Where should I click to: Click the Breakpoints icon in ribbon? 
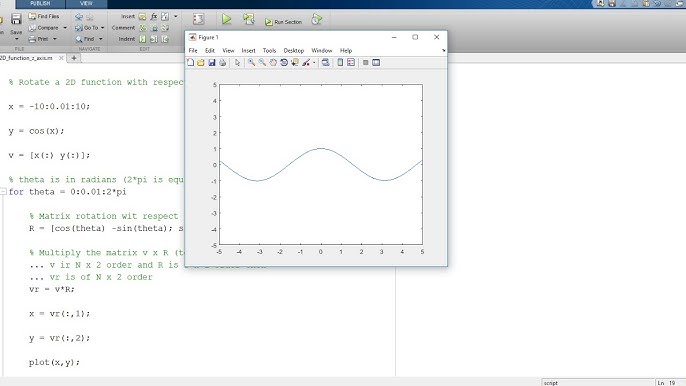pyautogui.click(x=198, y=19)
